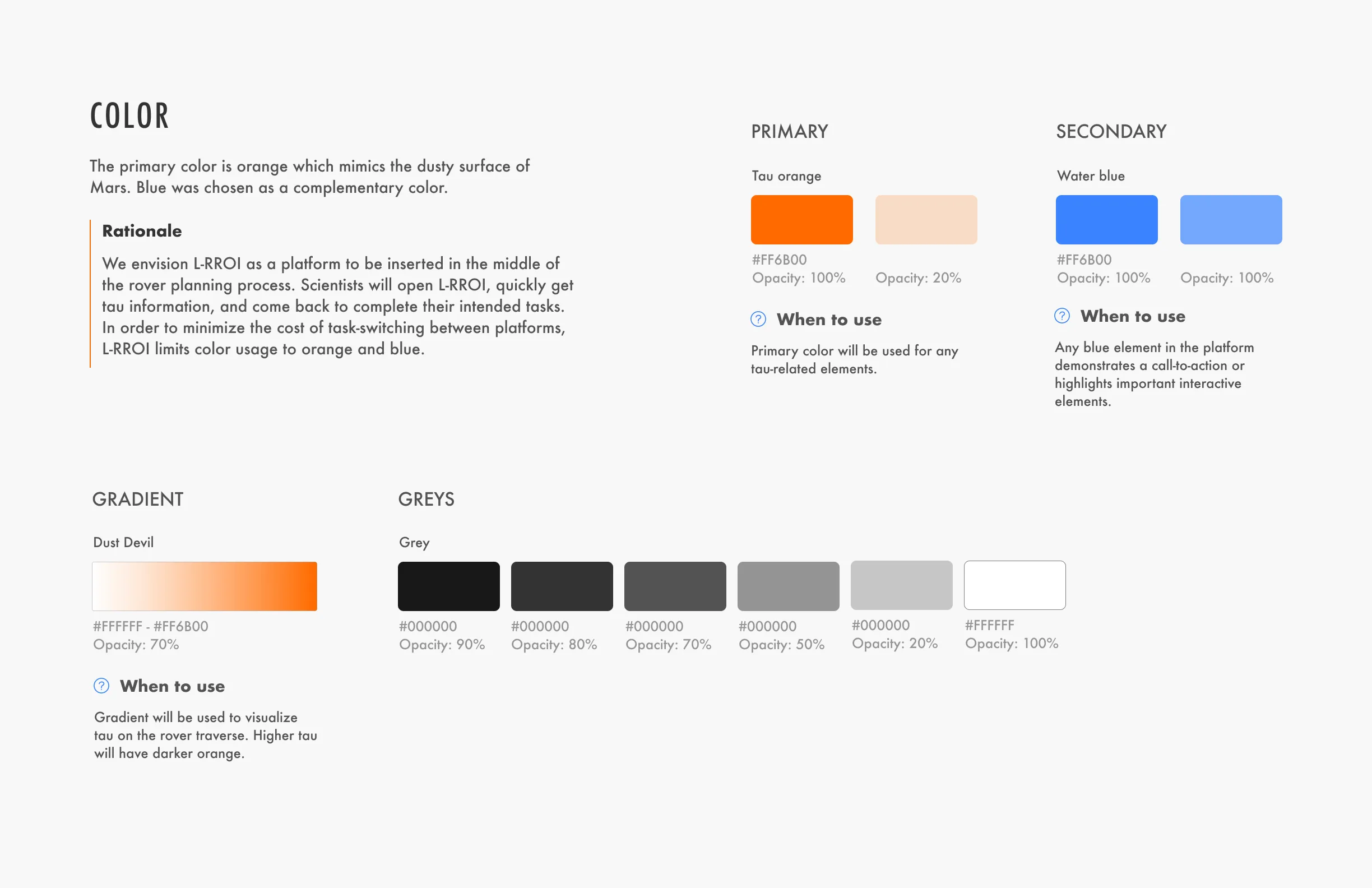Select the 70% opacity grey swatch

(674, 585)
